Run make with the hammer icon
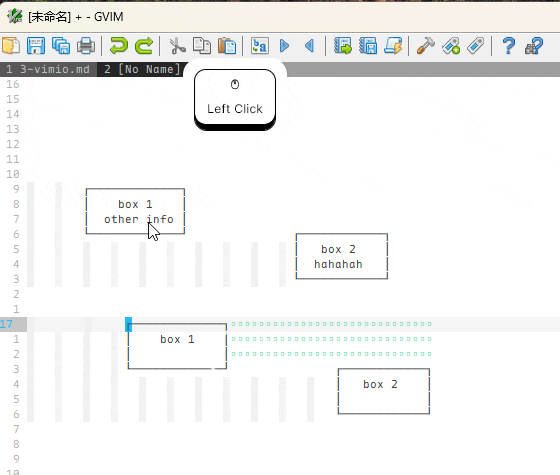 pyautogui.click(x=426, y=46)
